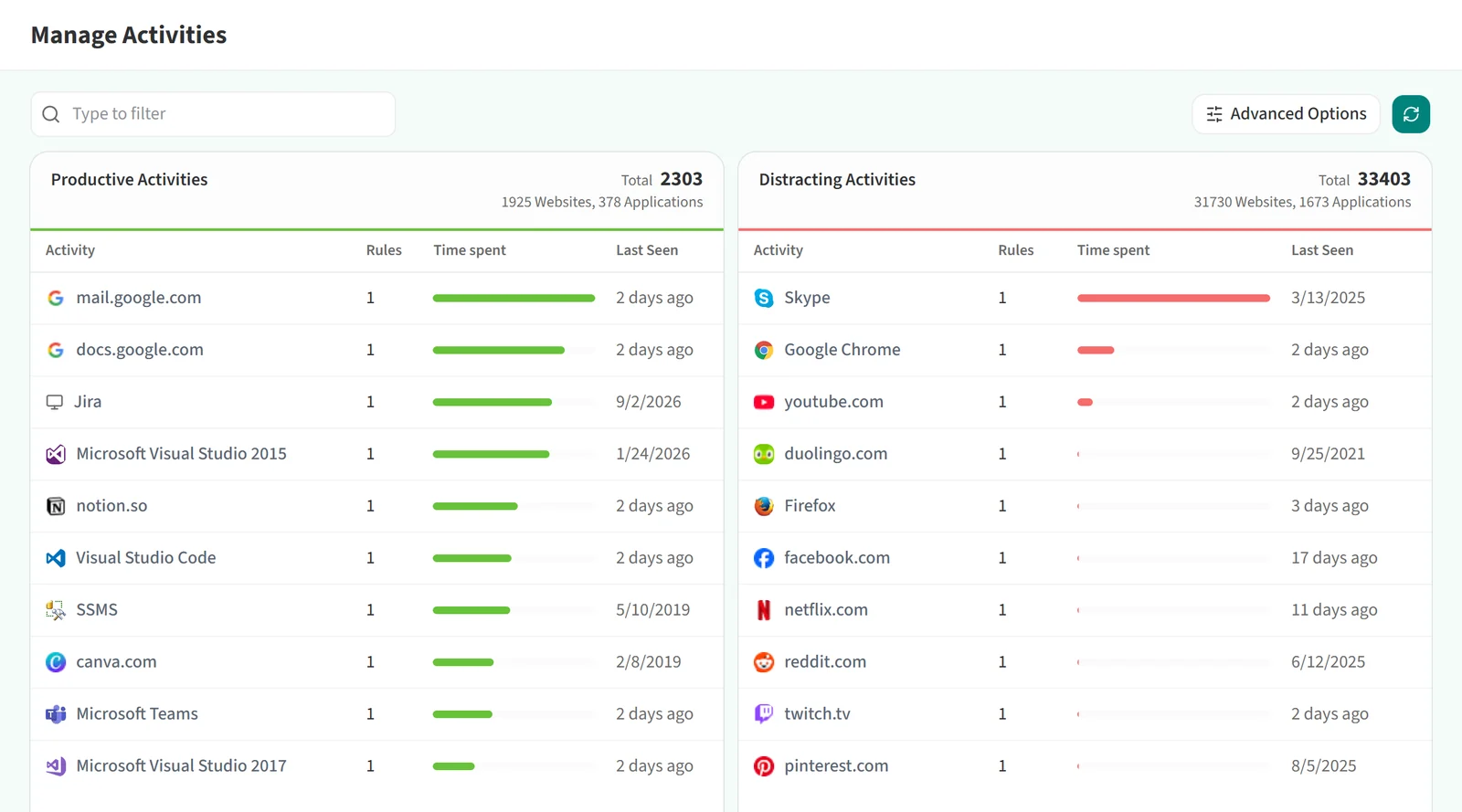Click the "9/2/2026" last seen date
Viewport: 1462px width, 812px height.
coord(649,402)
